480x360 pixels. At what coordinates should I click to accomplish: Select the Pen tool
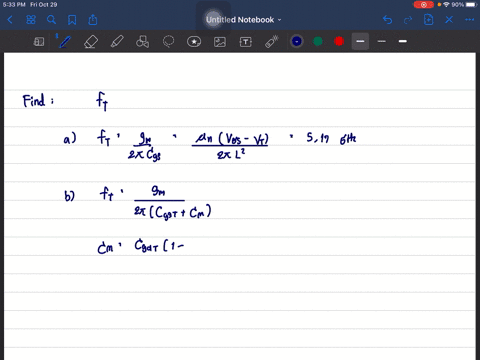tap(65, 42)
